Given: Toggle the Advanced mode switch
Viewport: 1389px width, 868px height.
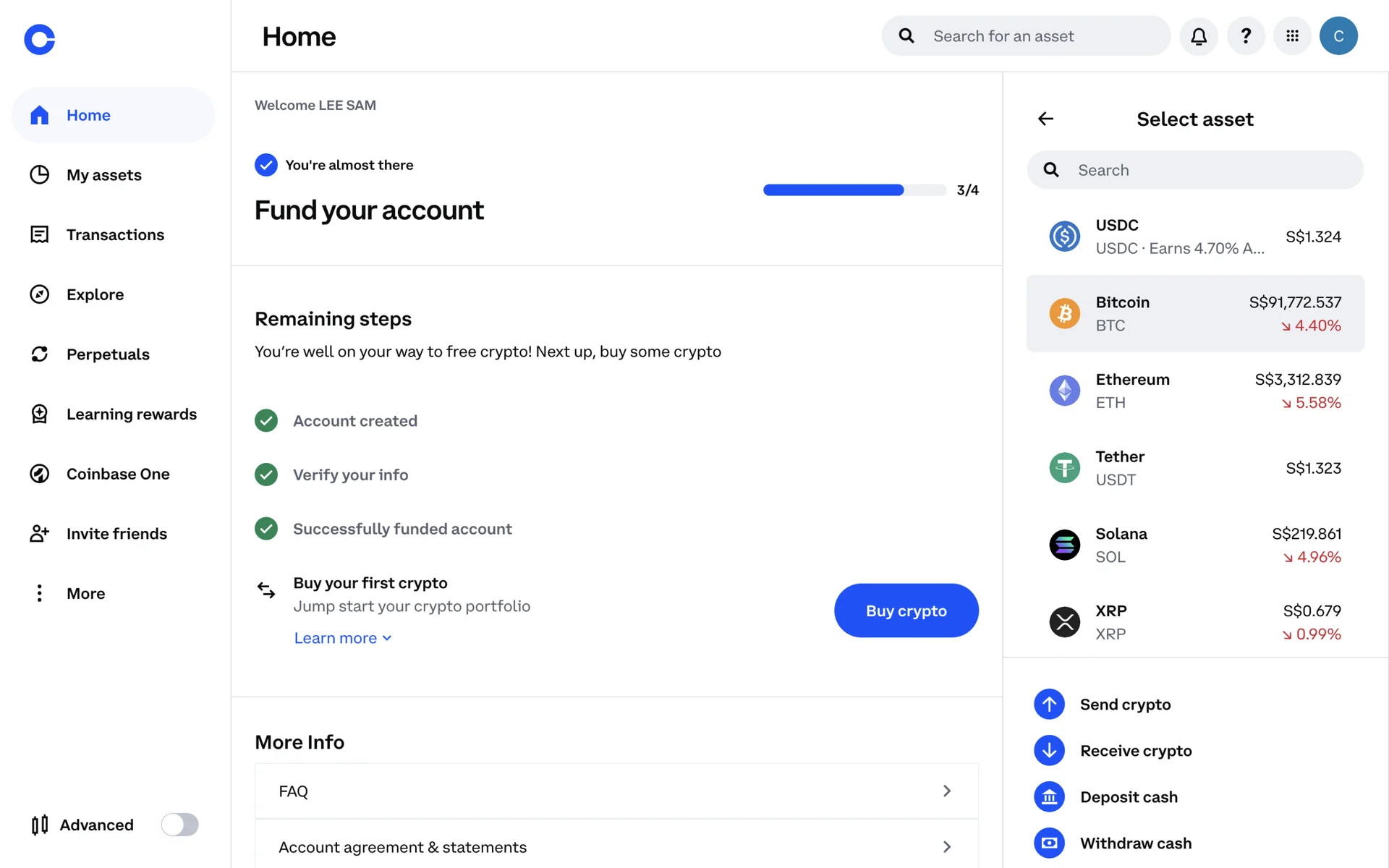Looking at the screenshot, I should [179, 825].
